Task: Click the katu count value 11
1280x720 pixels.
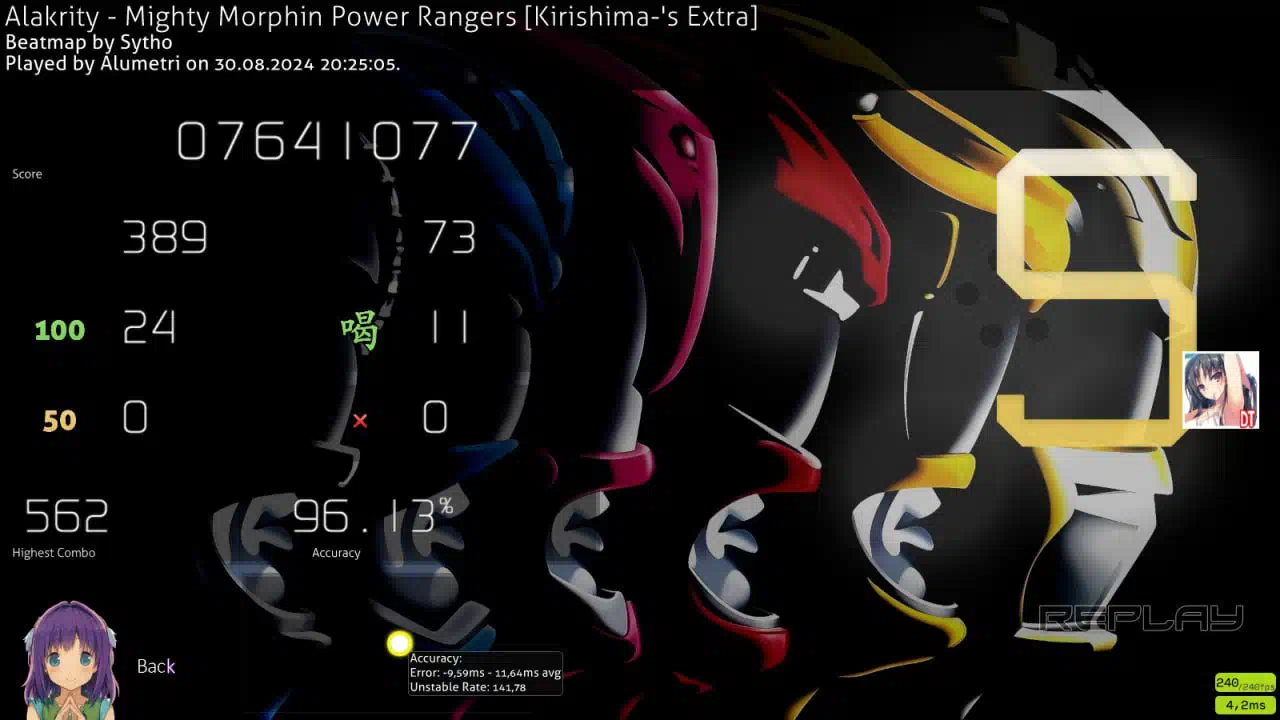Action: point(449,327)
